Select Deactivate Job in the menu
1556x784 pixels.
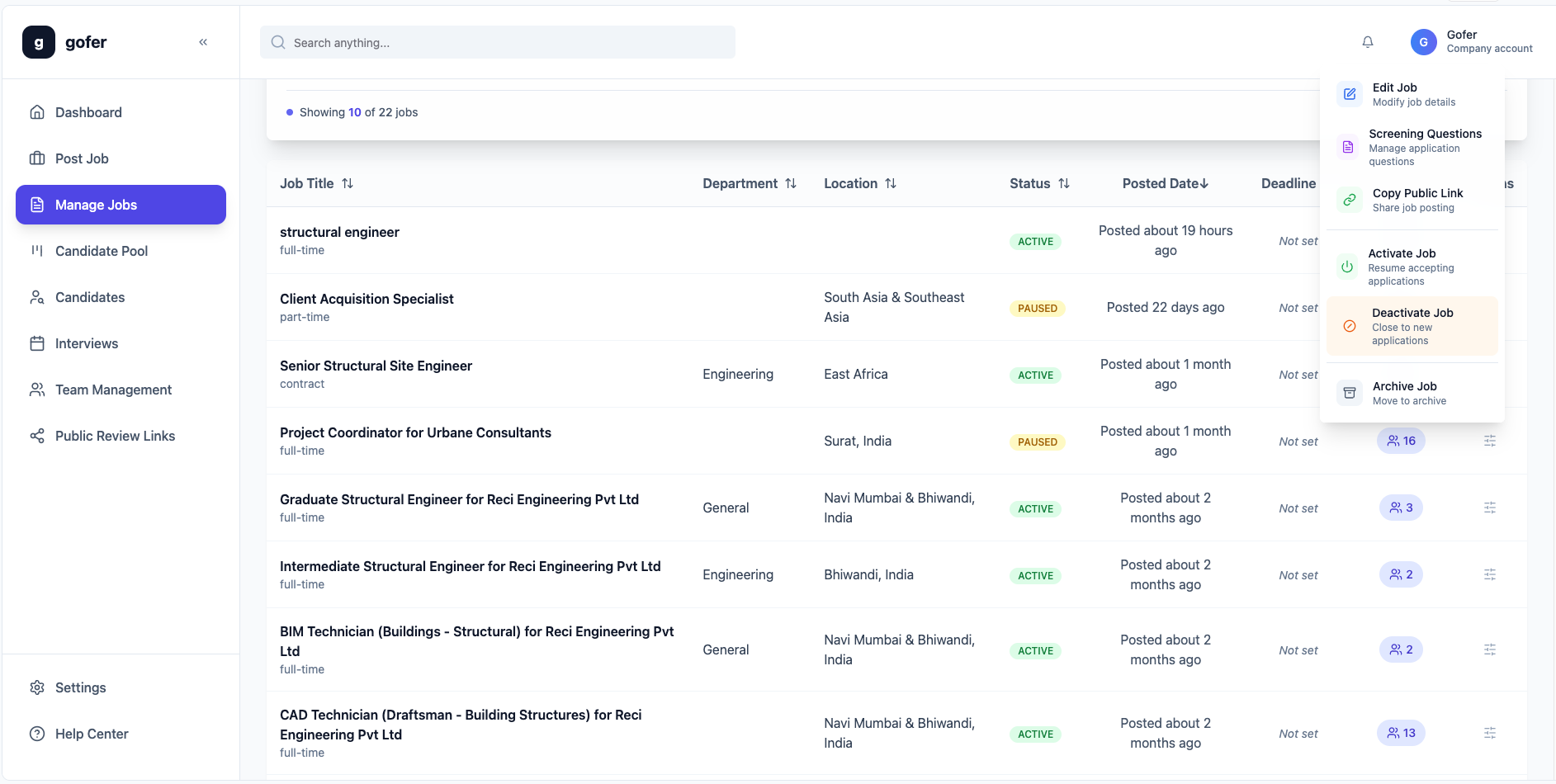click(x=1412, y=326)
